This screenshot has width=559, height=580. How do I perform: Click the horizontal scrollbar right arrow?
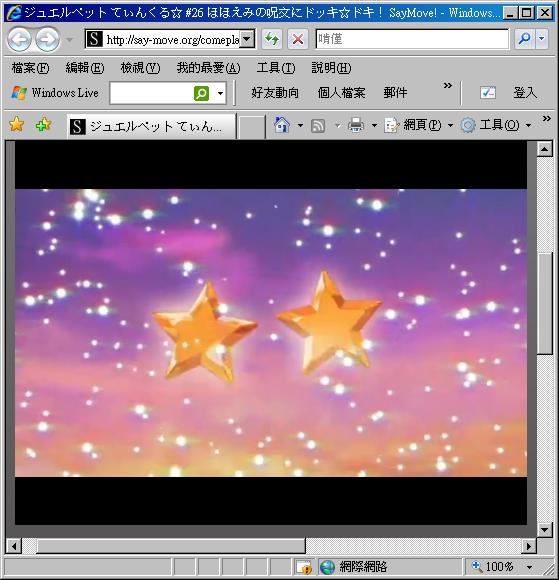pos(529,546)
